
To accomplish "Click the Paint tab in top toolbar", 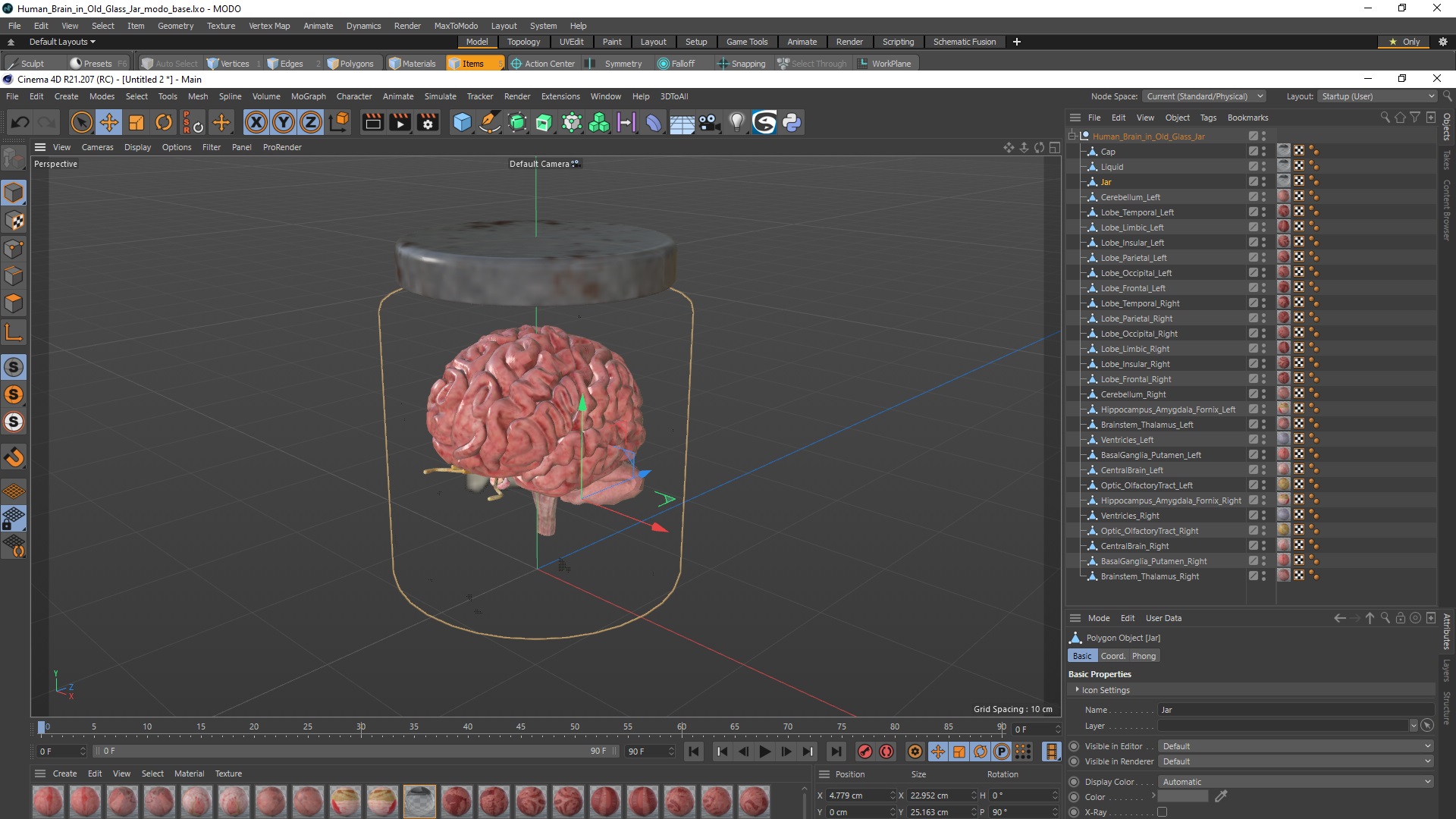I will point(610,41).
